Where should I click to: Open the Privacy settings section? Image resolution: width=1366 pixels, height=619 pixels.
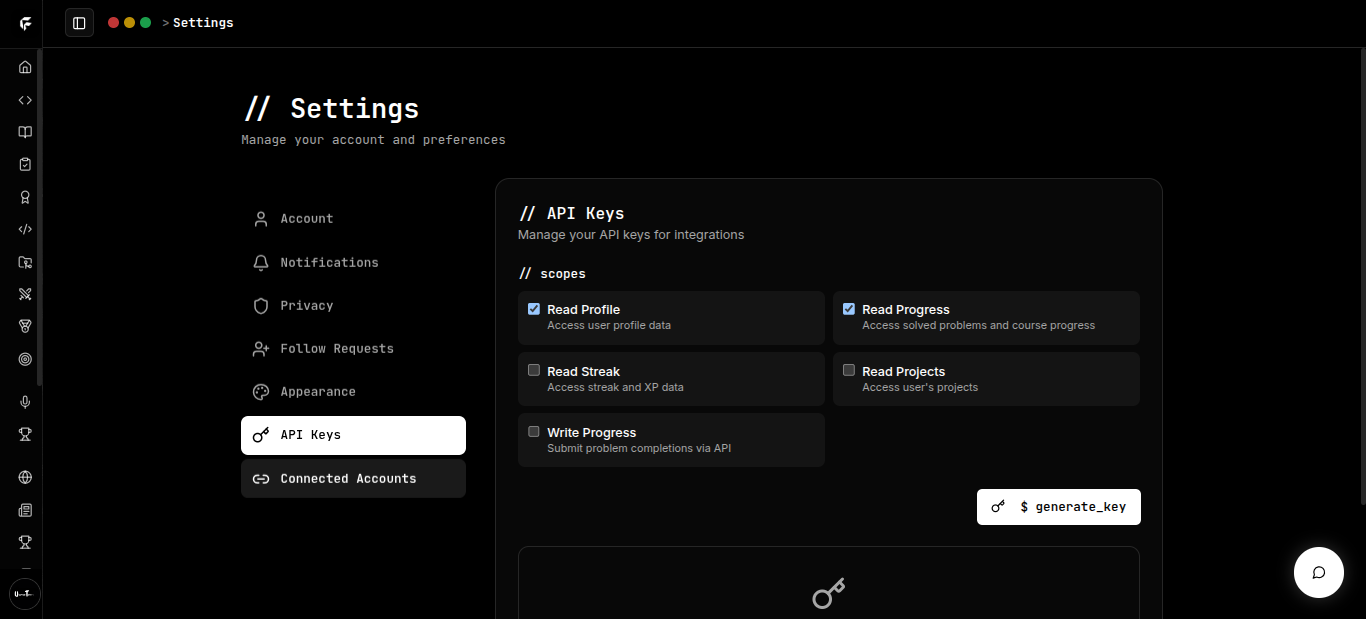pos(353,305)
